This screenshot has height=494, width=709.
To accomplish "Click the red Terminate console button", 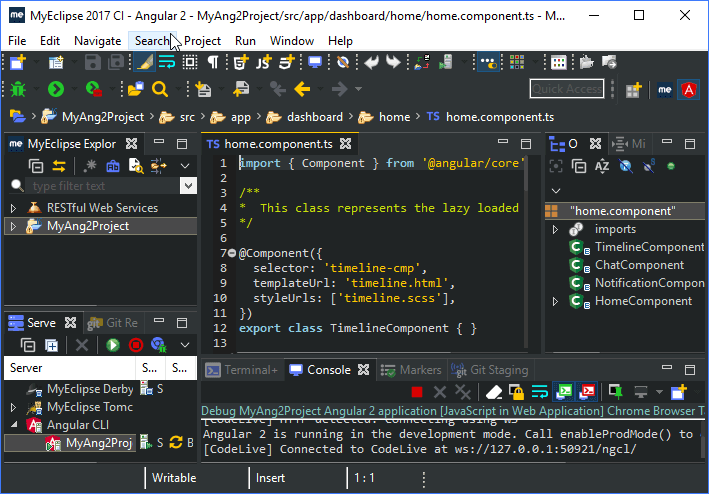I will click(417, 392).
